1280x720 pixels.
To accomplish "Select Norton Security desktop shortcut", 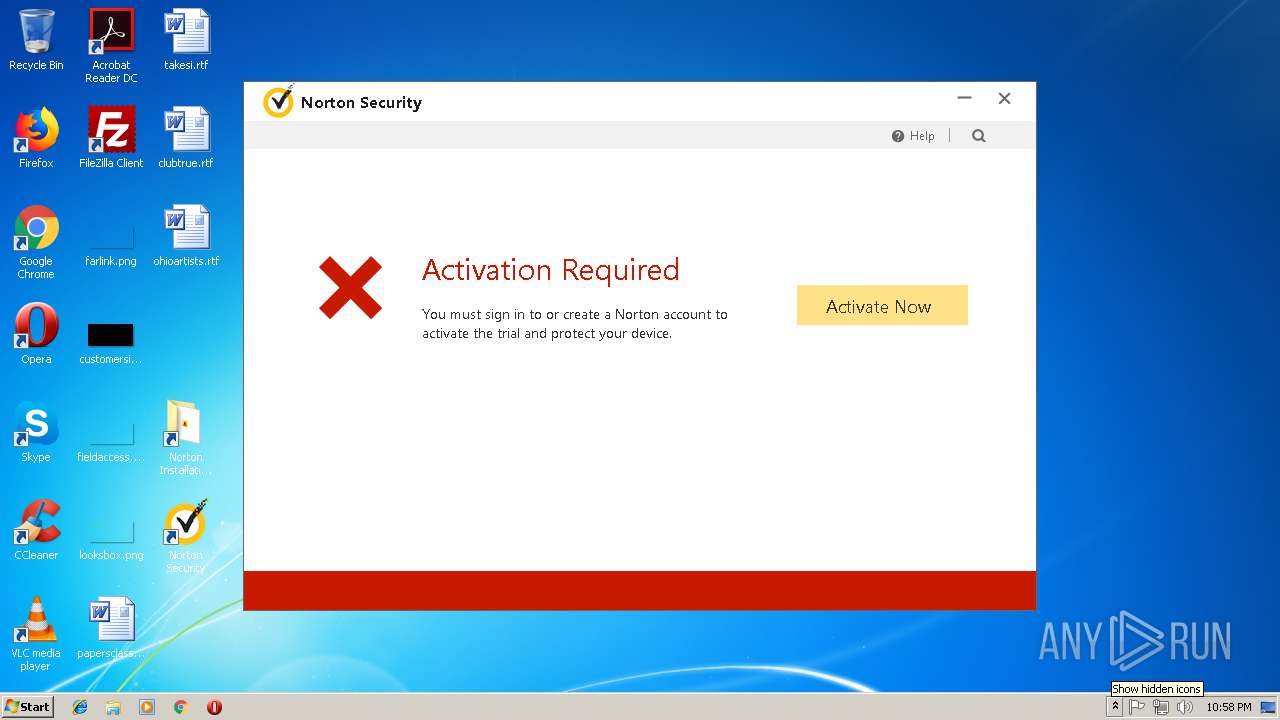I will pyautogui.click(x=186, y=536).
